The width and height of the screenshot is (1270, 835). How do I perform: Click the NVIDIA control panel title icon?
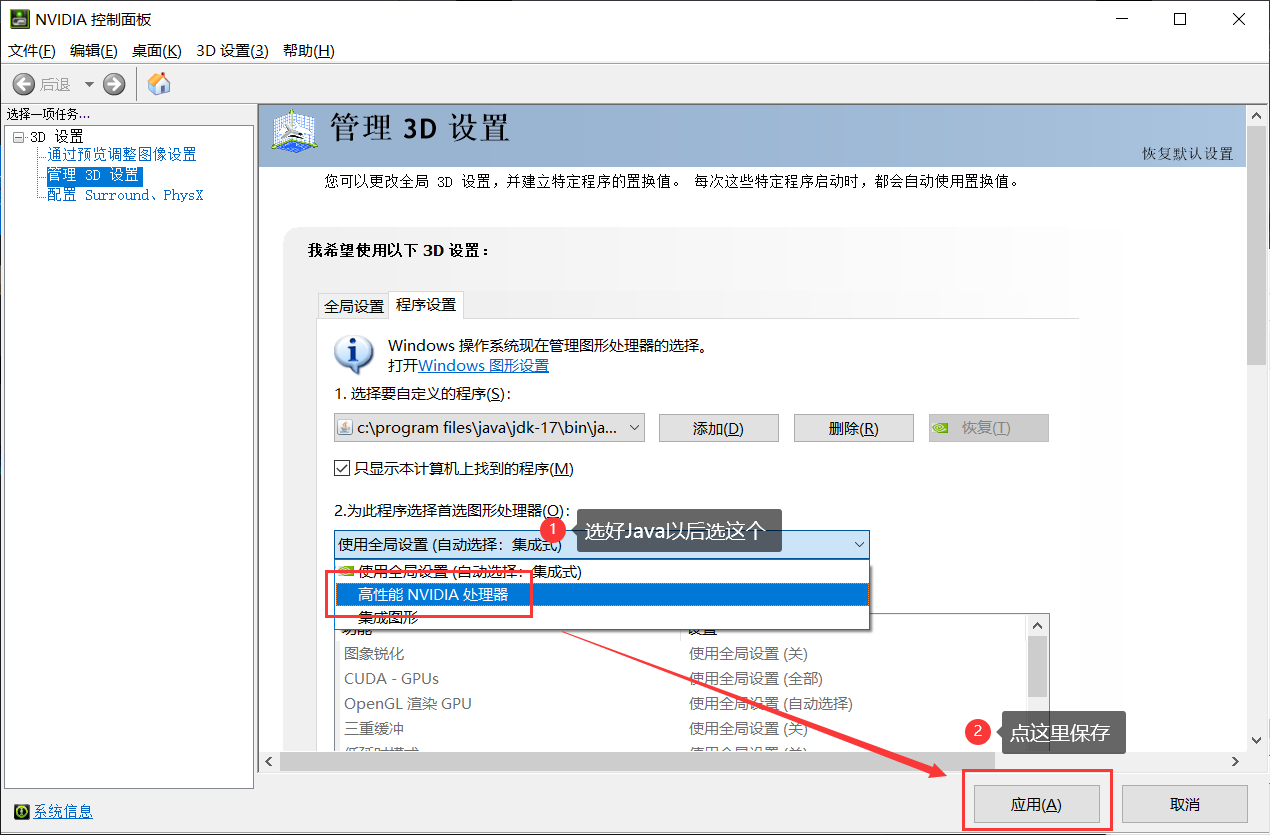pyautogui.click(x=19, y=19)
